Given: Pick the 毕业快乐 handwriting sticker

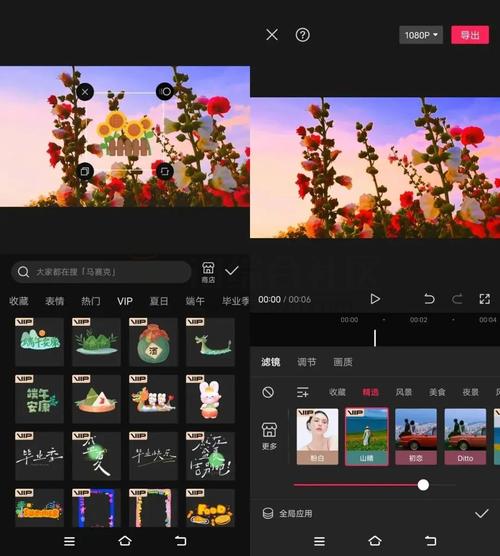Looking at the screenshot, I should (153, 456).
